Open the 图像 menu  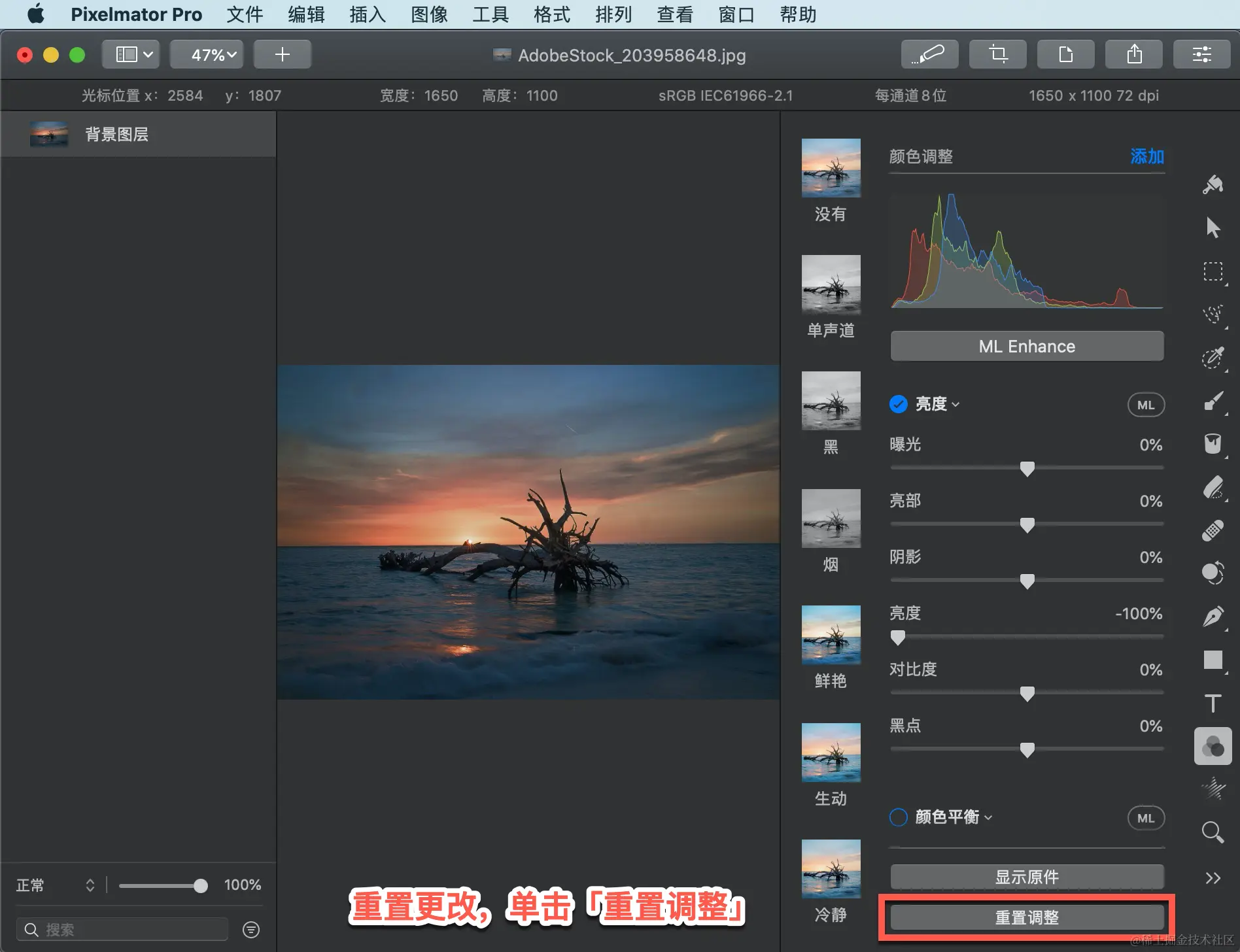pos(429,14)
